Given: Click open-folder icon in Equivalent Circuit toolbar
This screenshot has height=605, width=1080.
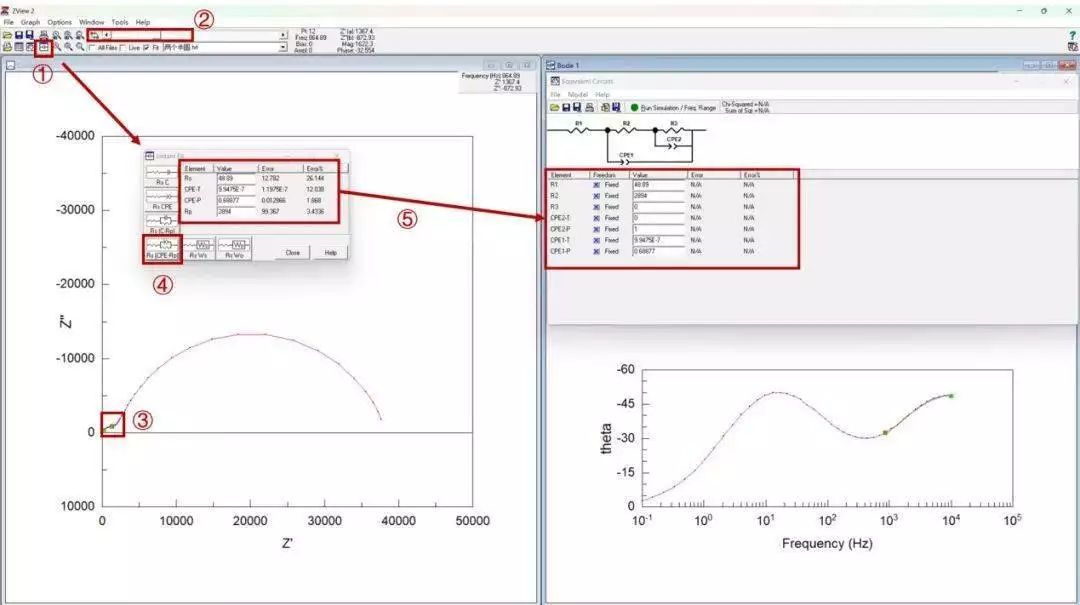Looking at the screenshot, I should point(554,107).
